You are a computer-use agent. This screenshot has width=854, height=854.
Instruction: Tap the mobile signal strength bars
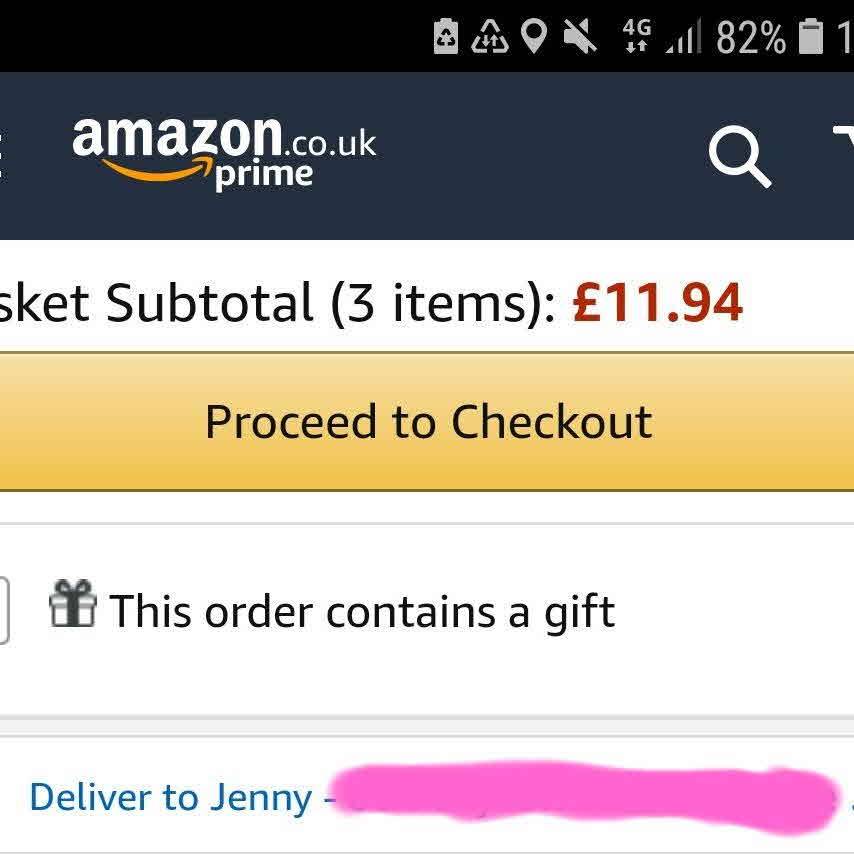[682, 38]
